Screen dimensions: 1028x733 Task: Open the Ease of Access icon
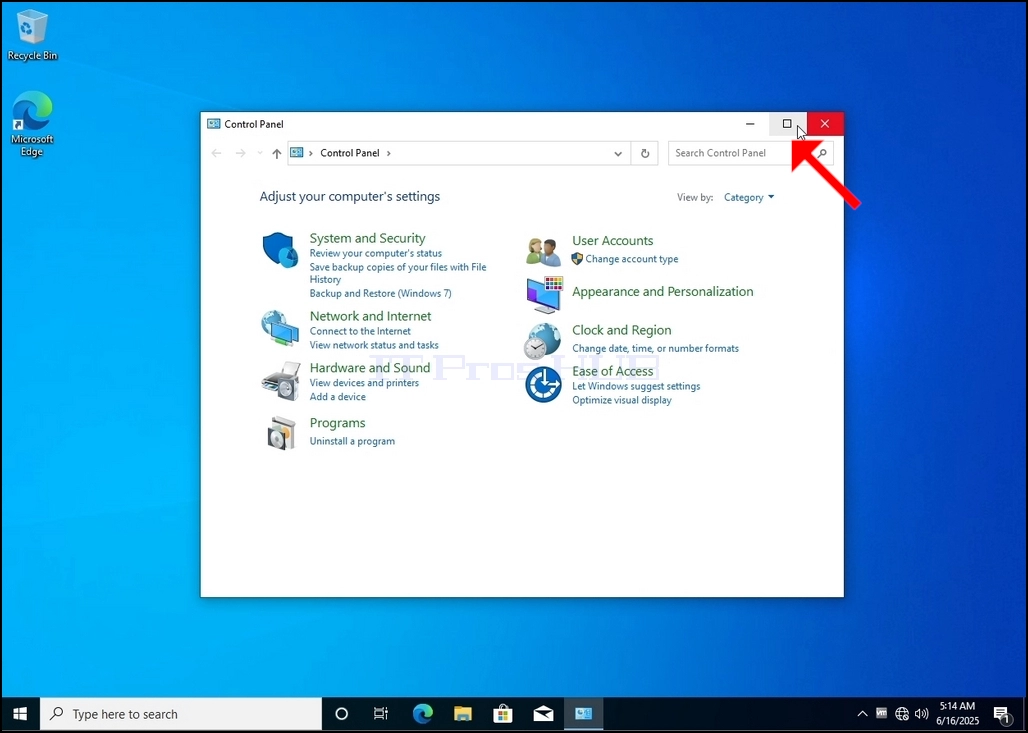(x=543, y=384)
